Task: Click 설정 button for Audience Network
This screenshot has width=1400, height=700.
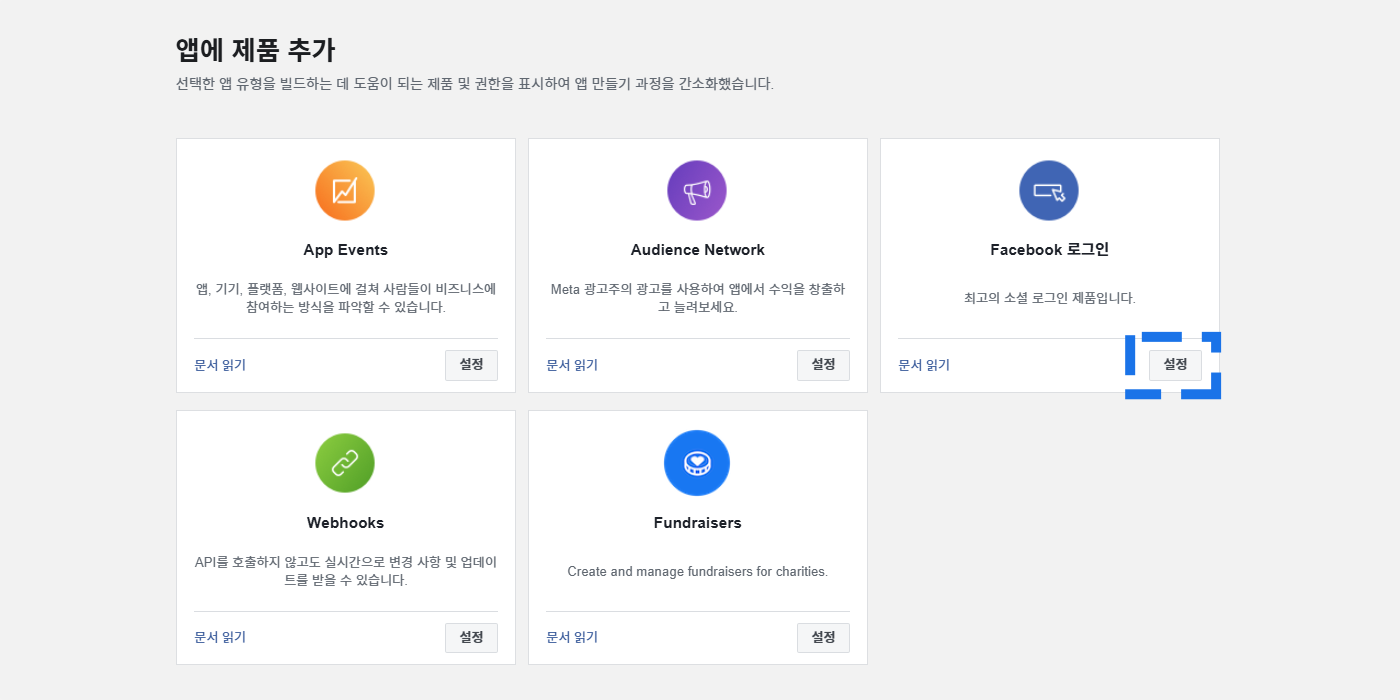Action: point(823,365)
